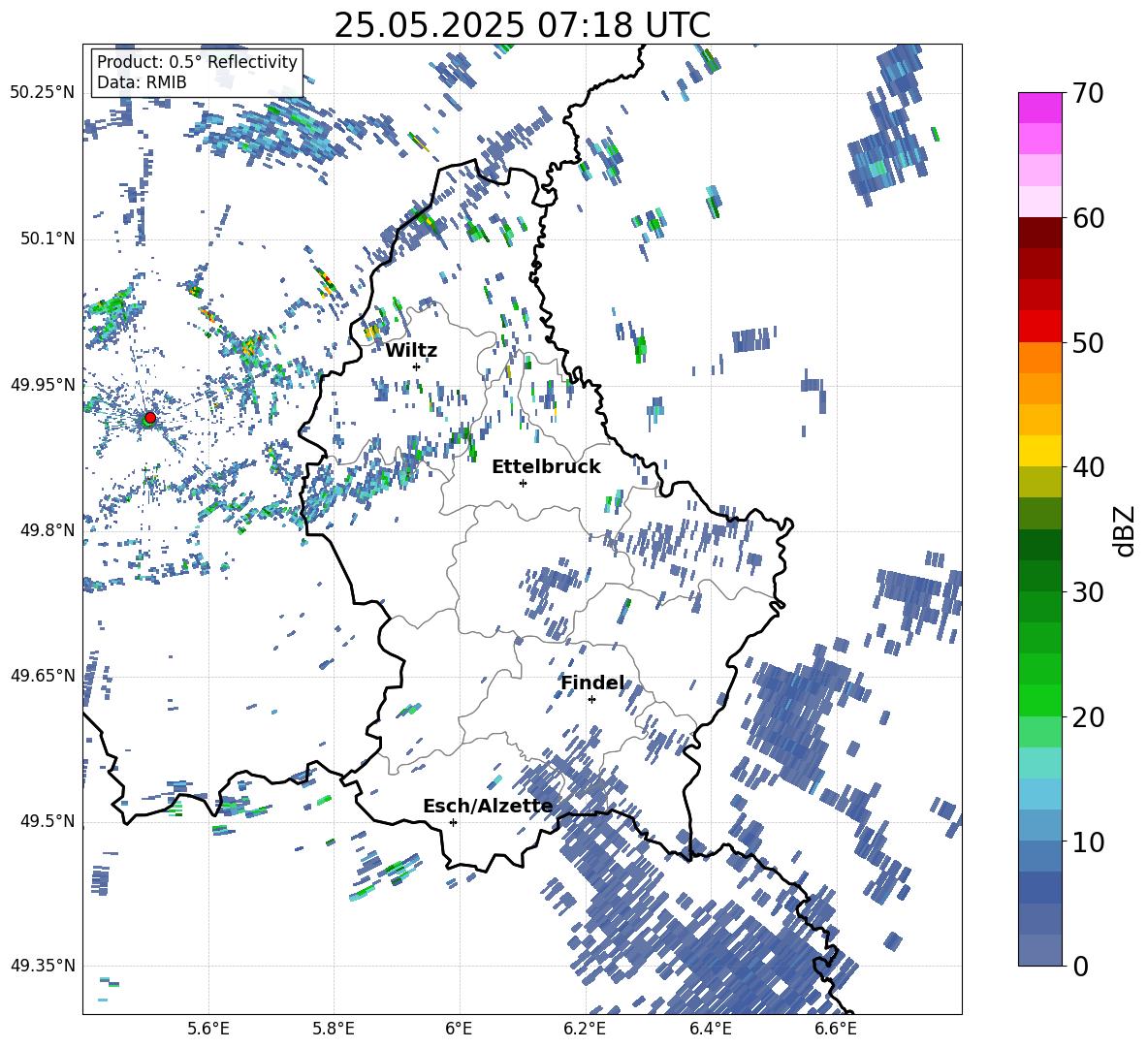
Task: Click the 5.8°E longitude label
Action: coord(334,1029)
